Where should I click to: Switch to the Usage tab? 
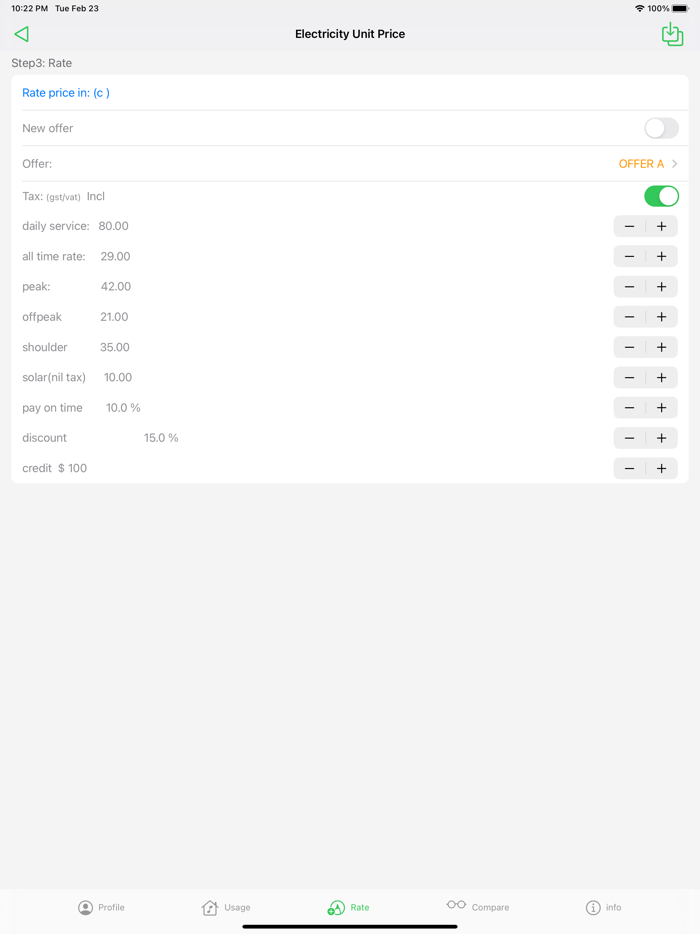pyautogui.click(x=227, y=907)
